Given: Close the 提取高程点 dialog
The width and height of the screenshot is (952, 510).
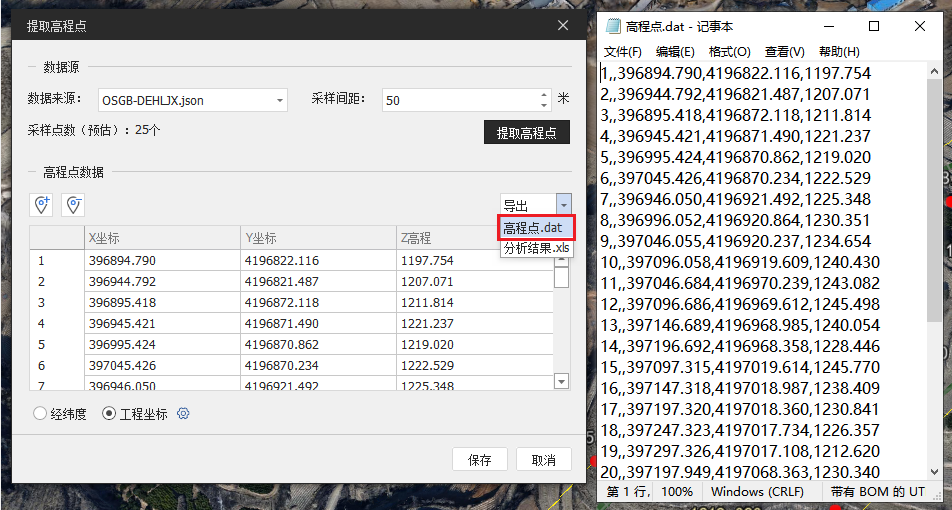Looking at the screenshot, I should click(563, 26).
